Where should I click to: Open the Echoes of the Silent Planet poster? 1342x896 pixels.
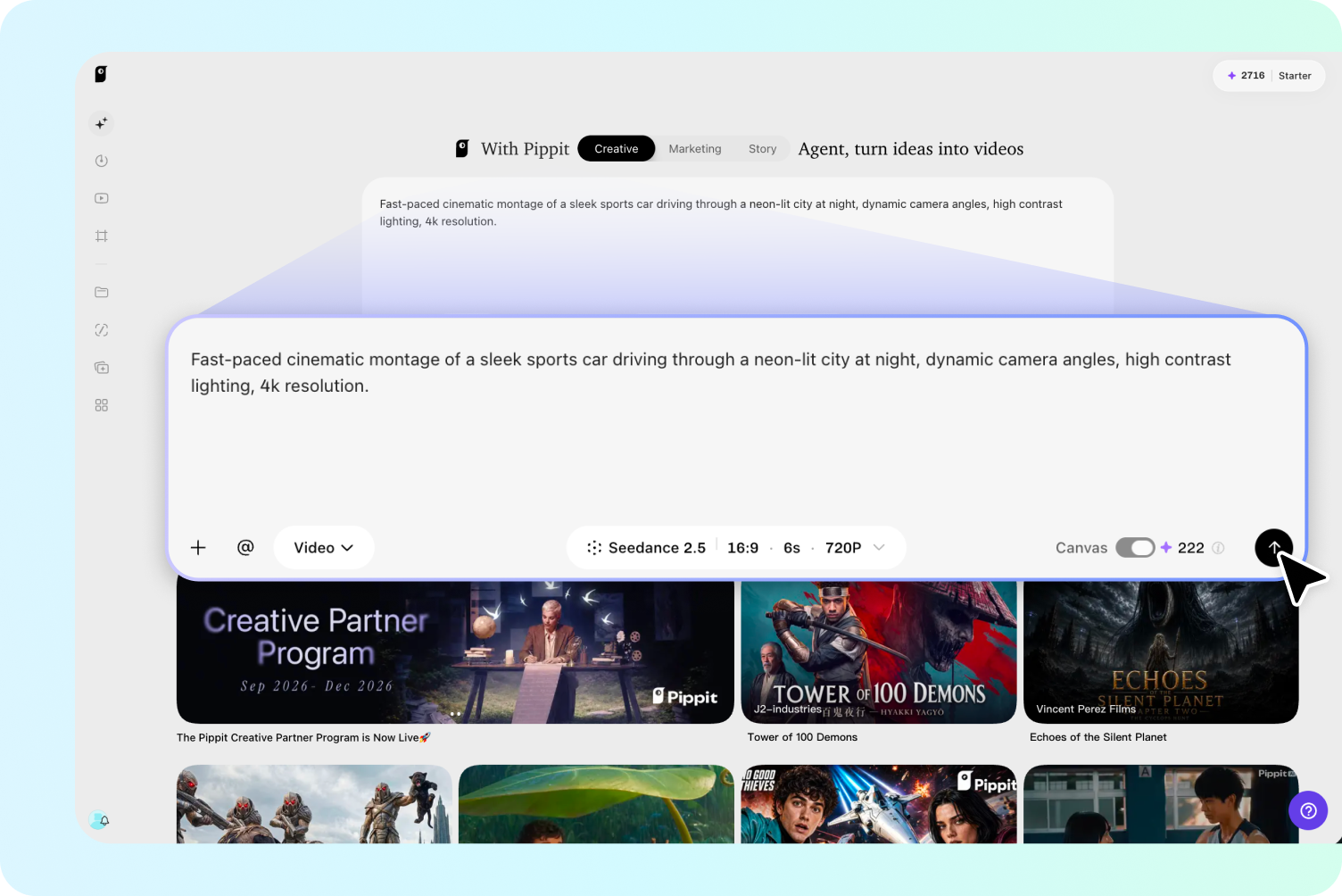click(1161, 652)
